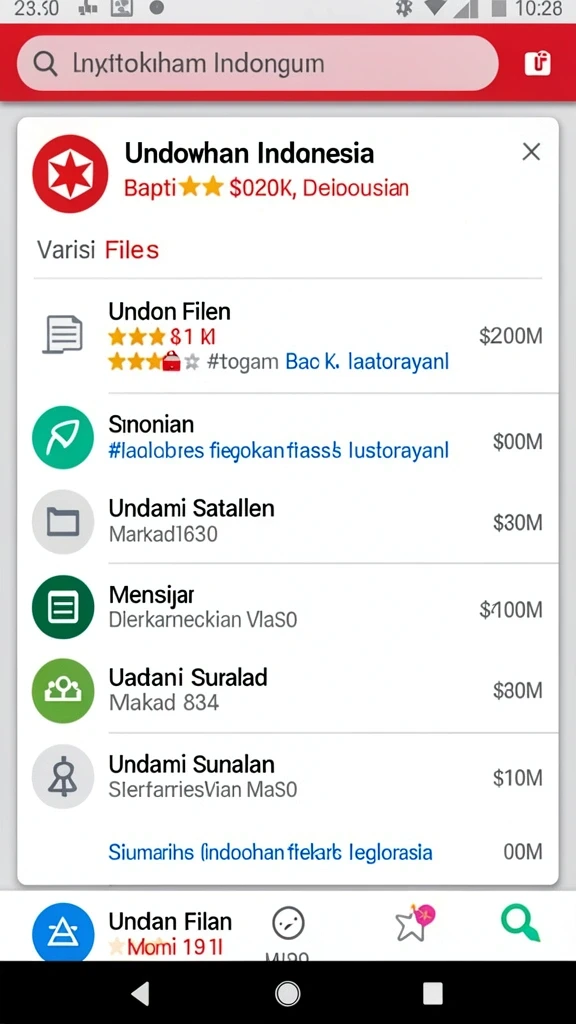Select the 'Makad 834' subtitle

[163, 703]
